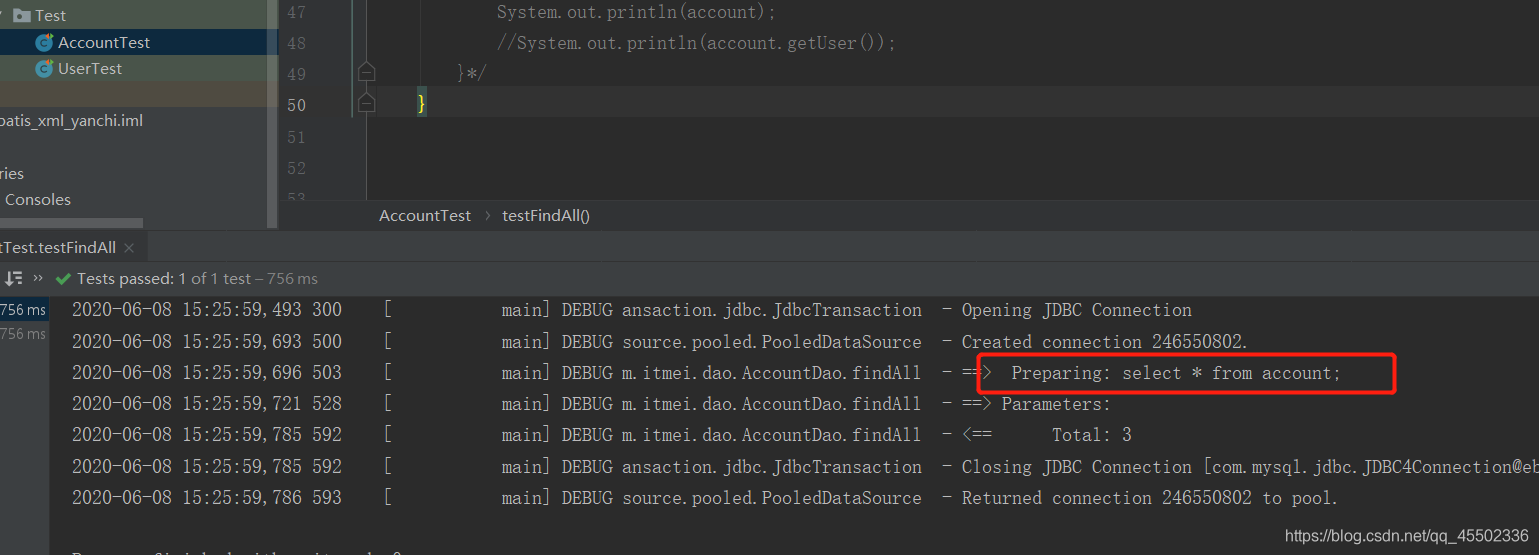
Task: Click the sort tests icon in Run toolbar
Action: coord(14,278)
